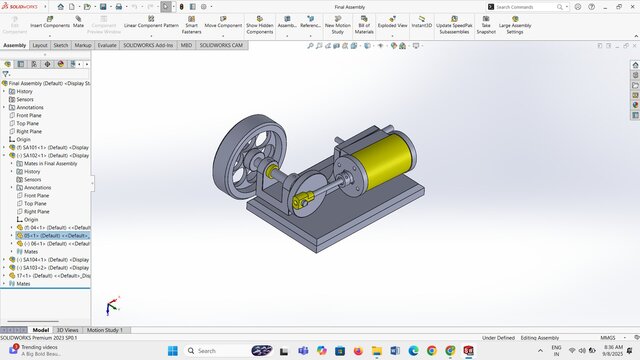Save the assembly with the Save icon
Image resolution: width=640 pixels, height=360 pixels.
click(103, 7)
